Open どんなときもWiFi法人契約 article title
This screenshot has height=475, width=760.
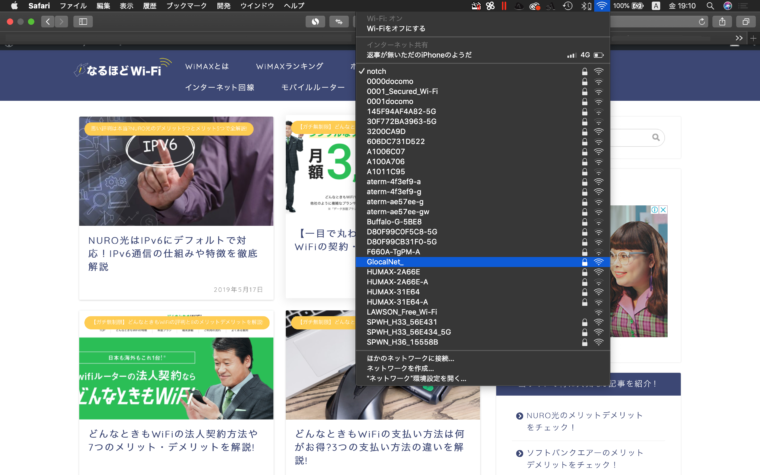pyautogui.click(x=173, y=440)
